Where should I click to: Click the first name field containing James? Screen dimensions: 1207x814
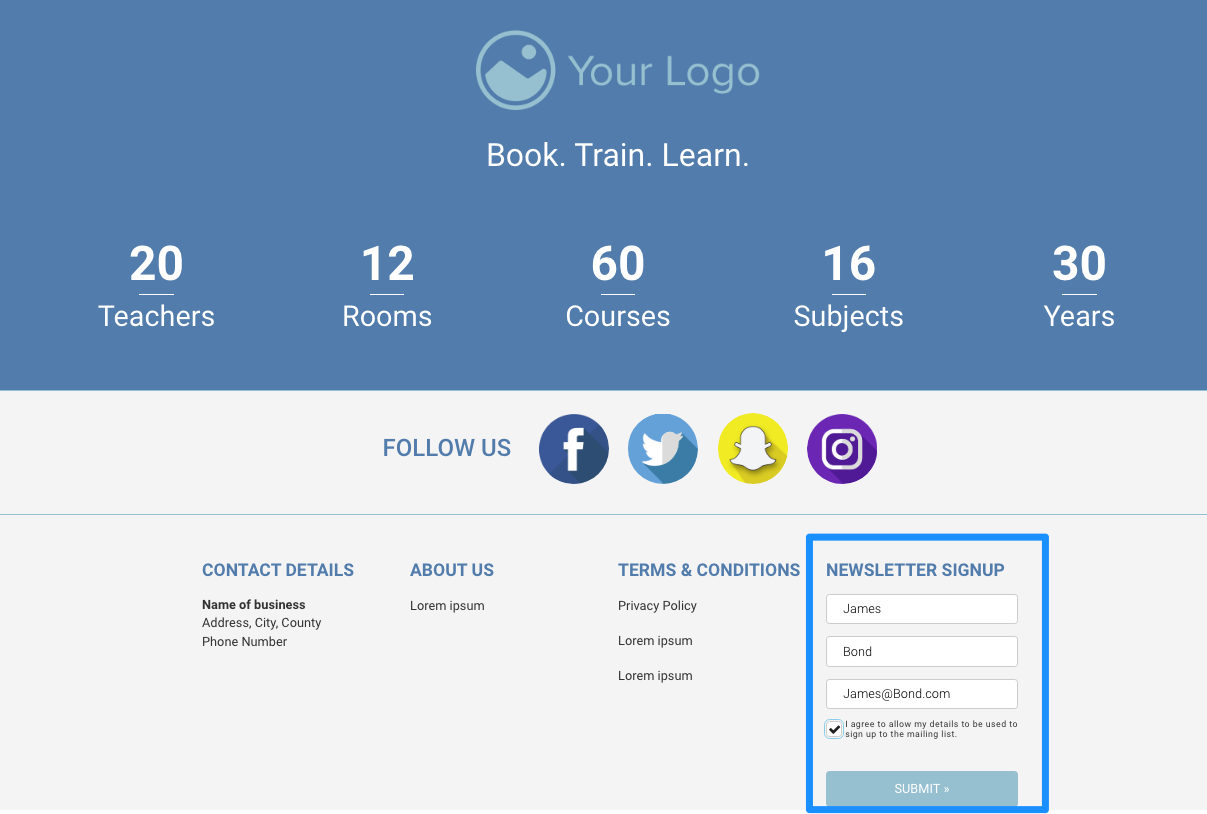click(x=921, y=609)
